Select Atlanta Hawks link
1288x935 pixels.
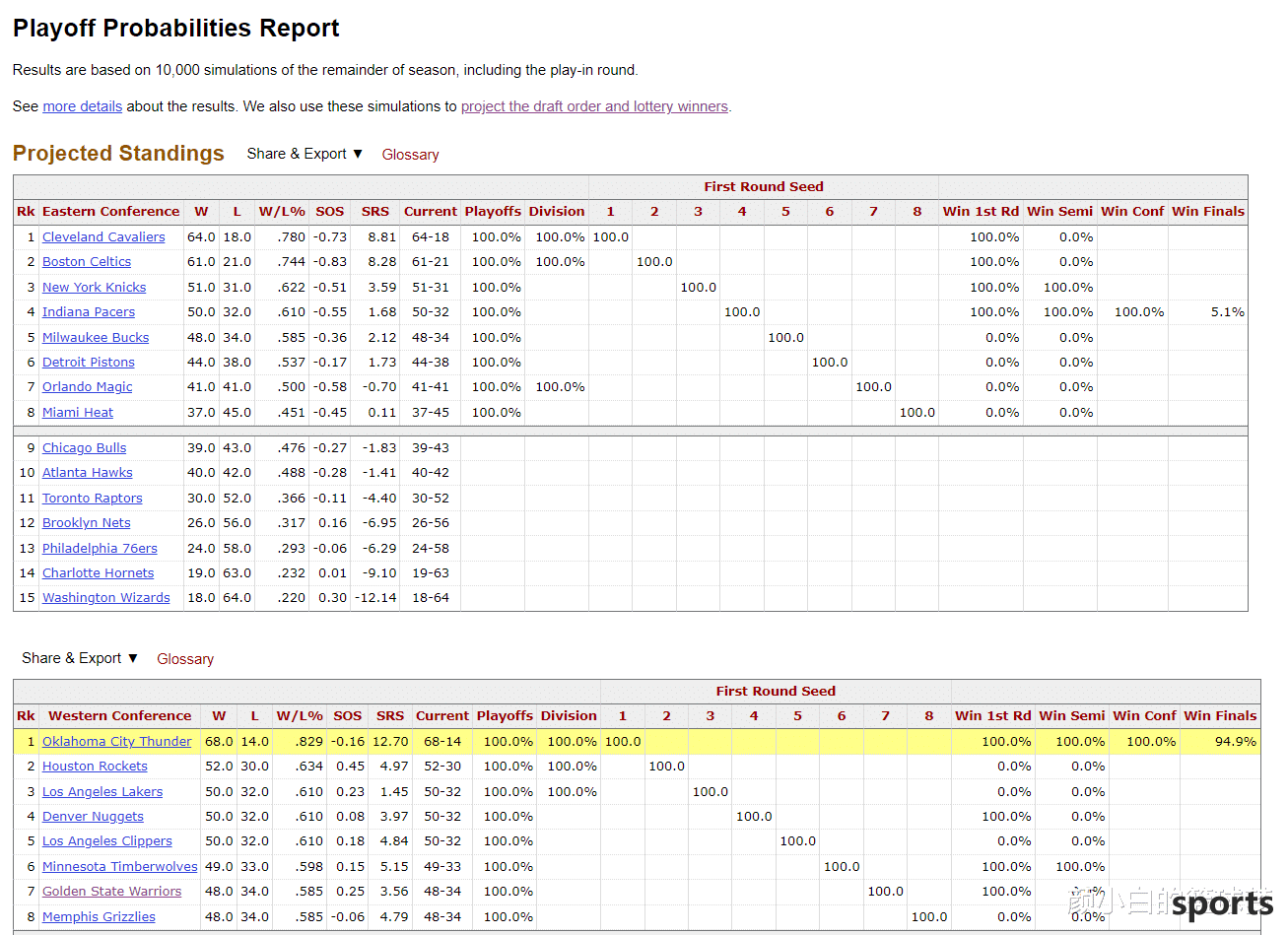pyautogui.click(x=87, y=473)
